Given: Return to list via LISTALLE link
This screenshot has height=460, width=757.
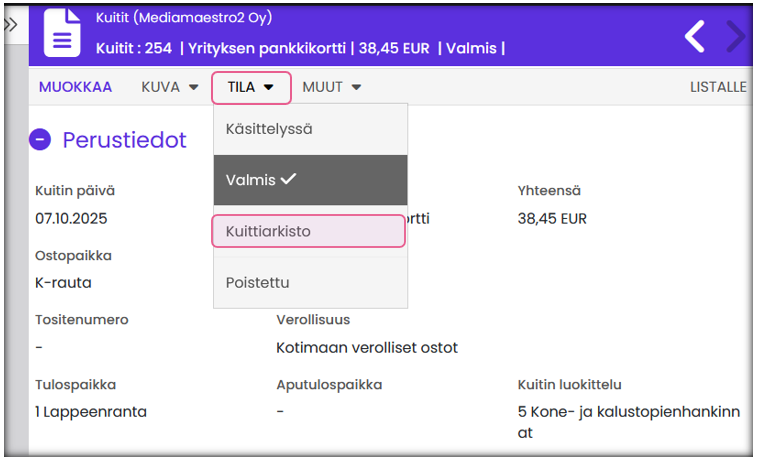Looking at the screenshot, I should pyautogui.click(x=718, y=87).
